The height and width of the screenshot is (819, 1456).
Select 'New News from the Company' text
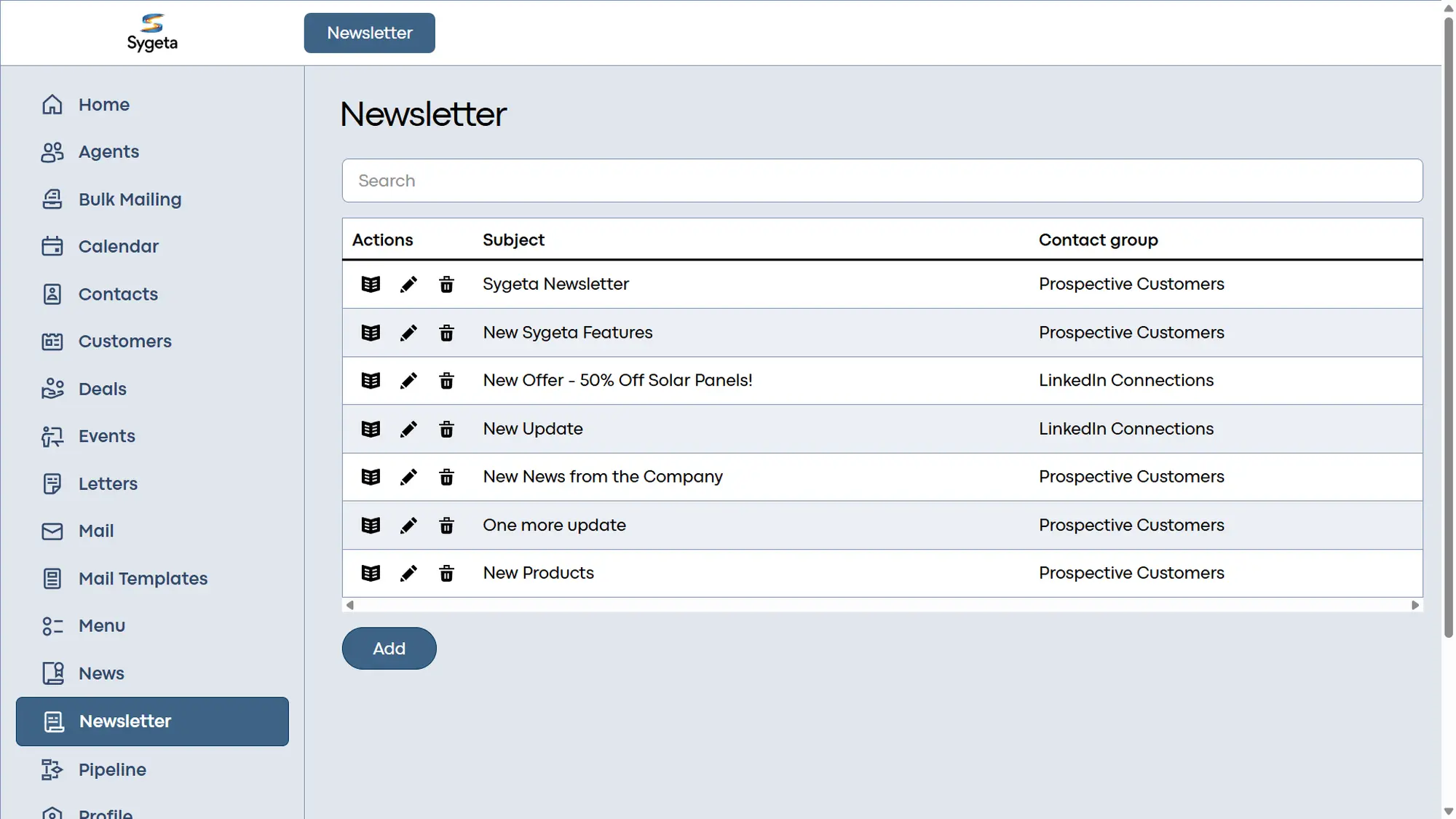coord(603,477)
